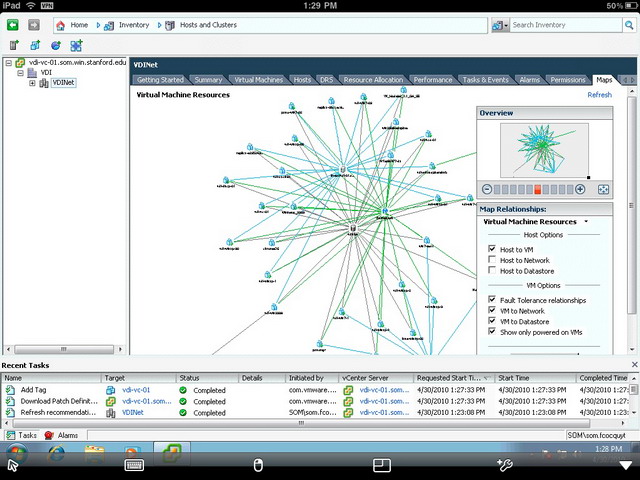Click the Alarms button in status bar
Viewport: 640px width, 480px height.
pyautogui.click(x=61, y=435)
